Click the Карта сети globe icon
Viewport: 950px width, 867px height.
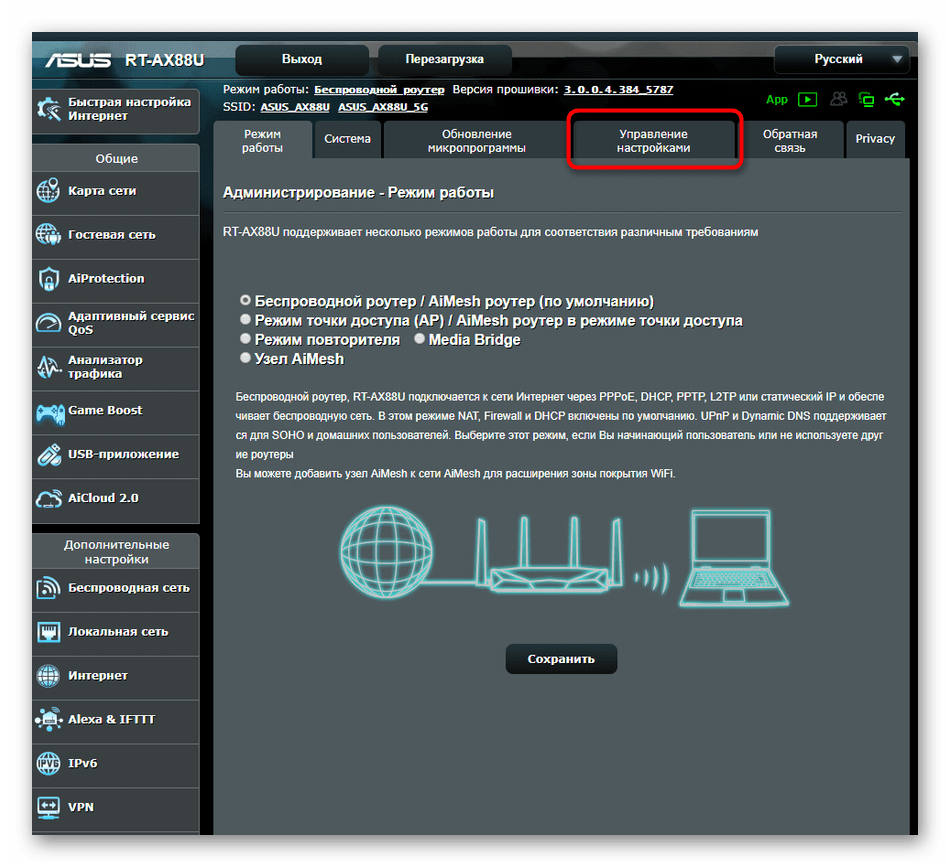[x=48, y=191]
